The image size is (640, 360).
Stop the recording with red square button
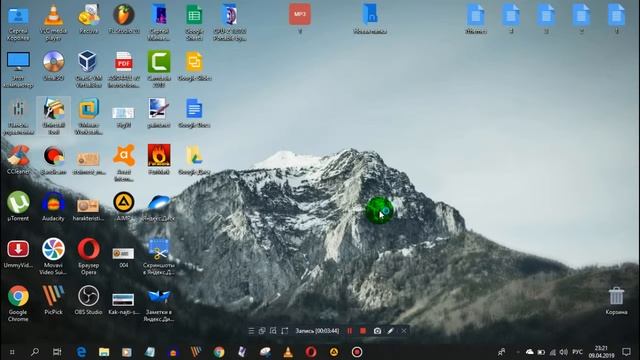[363, 331]
